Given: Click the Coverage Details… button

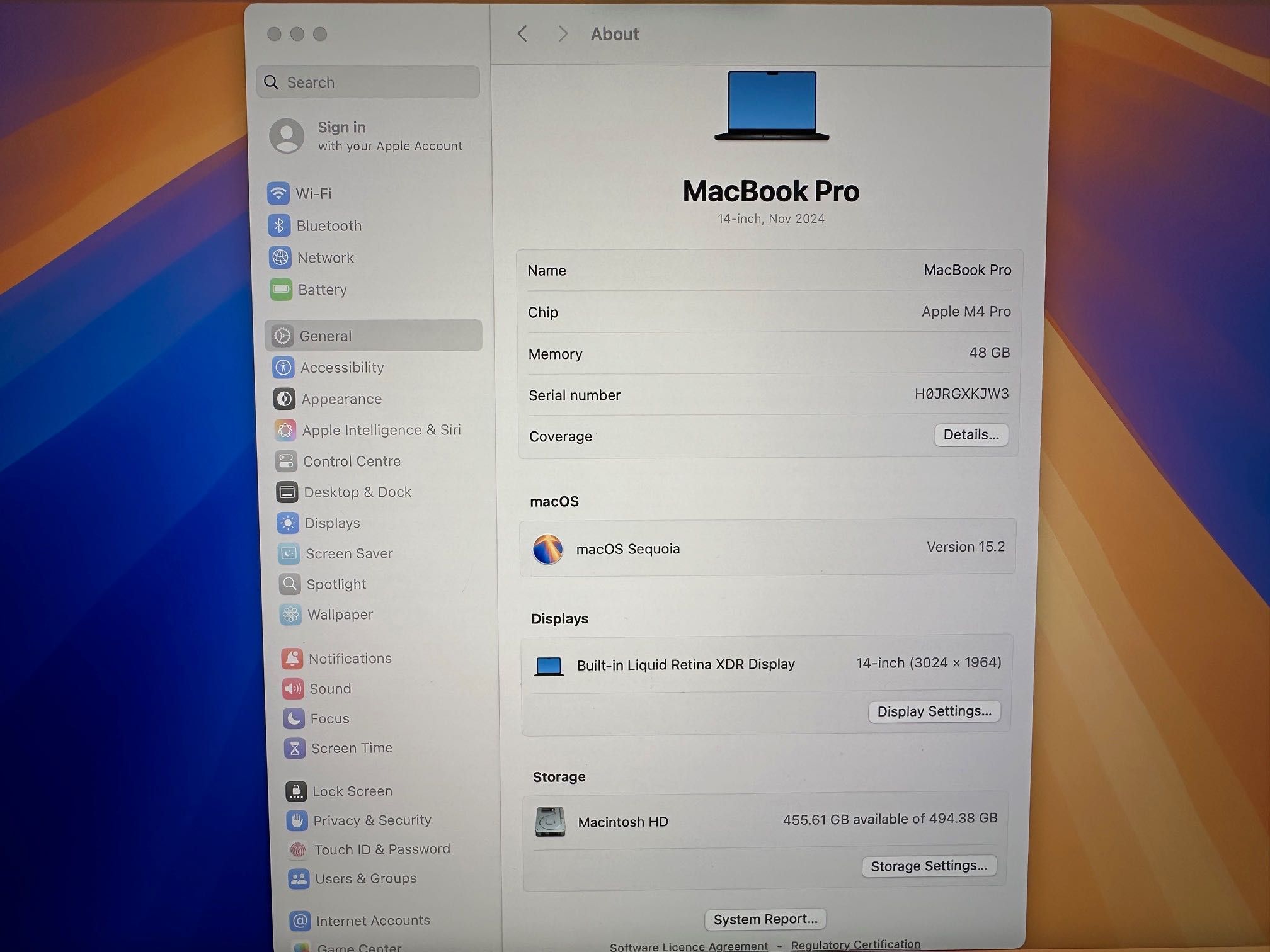Looking at the screenshot, I should [x=971, y=434].
